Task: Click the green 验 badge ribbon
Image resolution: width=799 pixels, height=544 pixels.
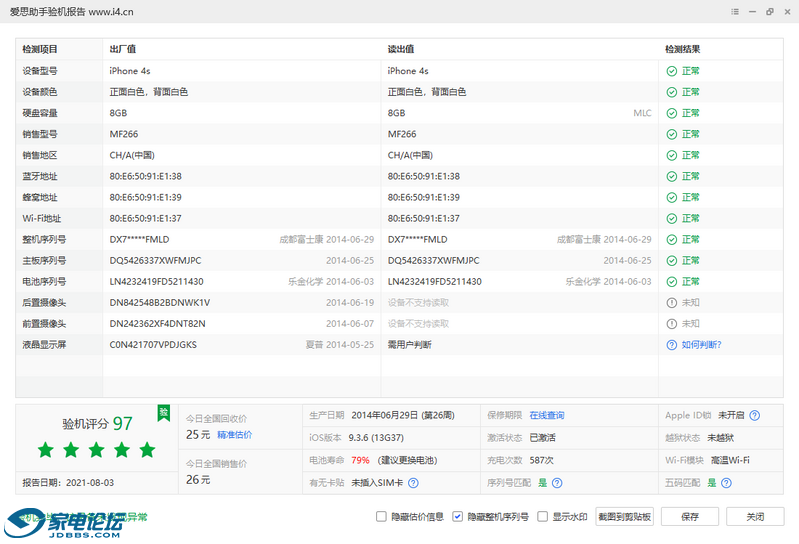Action: (x=164, y=413)
